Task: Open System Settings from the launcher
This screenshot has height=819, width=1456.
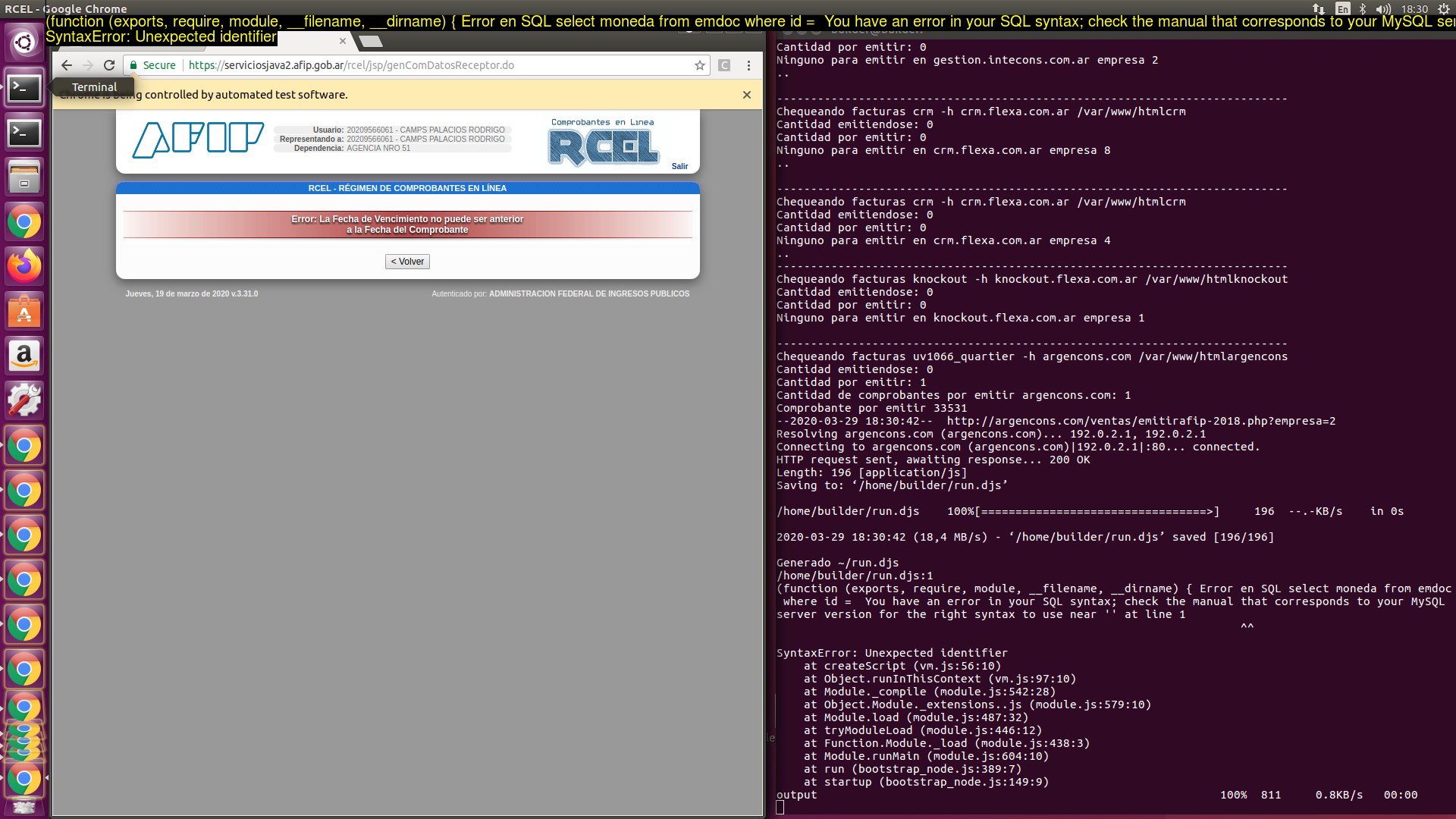Action: pos(24,400)
